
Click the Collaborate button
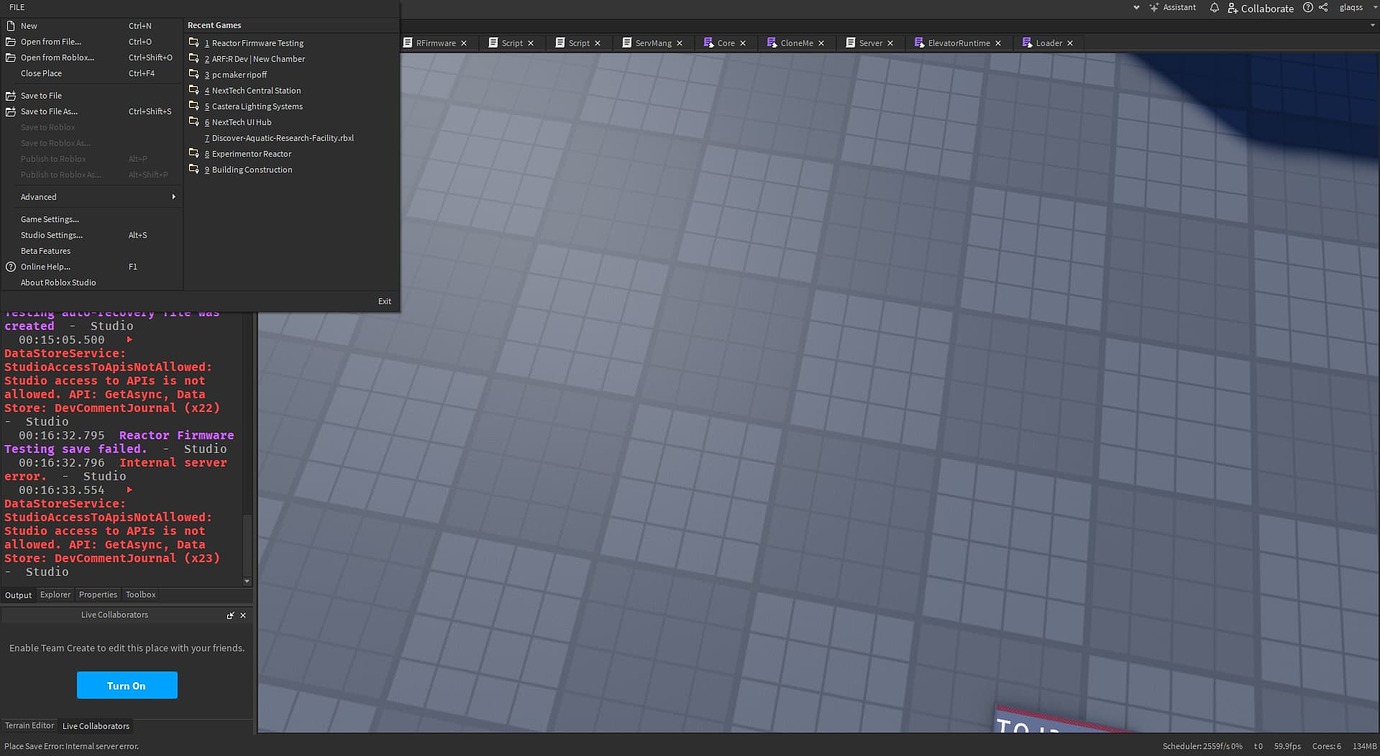[1260, 8]
